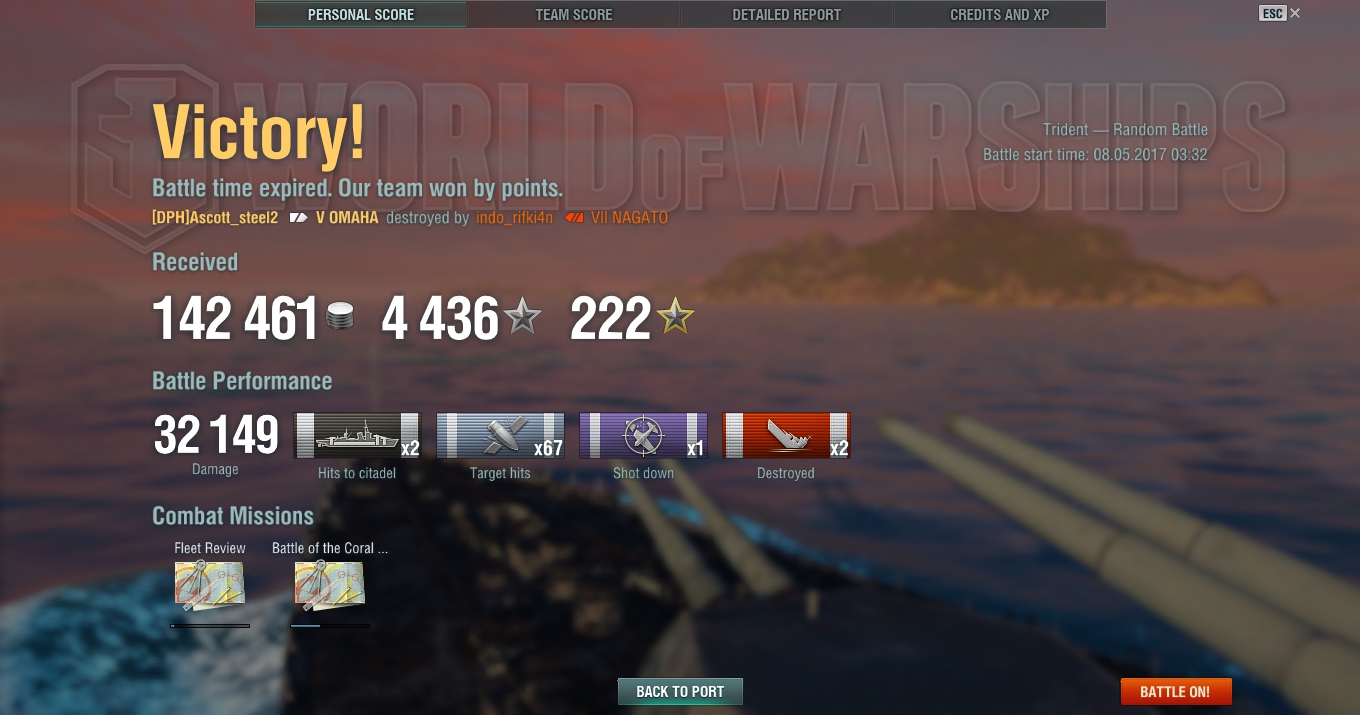Open the Fleet Review mission icon
1360x715 pixels.
(x=210, y=586)
